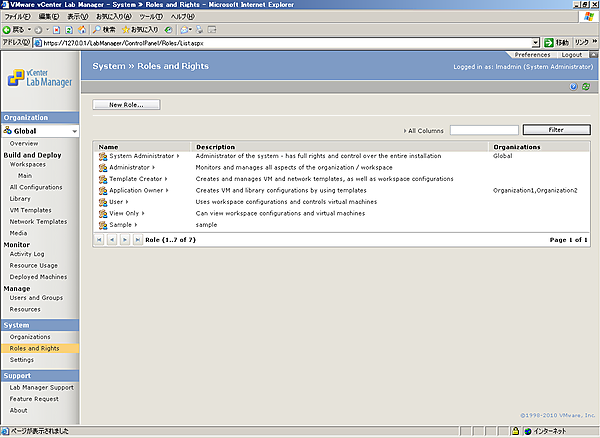Open the Global organization dropdown
Image resolution: width=600 pixels, height=438 pixels.
pyautogui.click(x=73, y=131)
